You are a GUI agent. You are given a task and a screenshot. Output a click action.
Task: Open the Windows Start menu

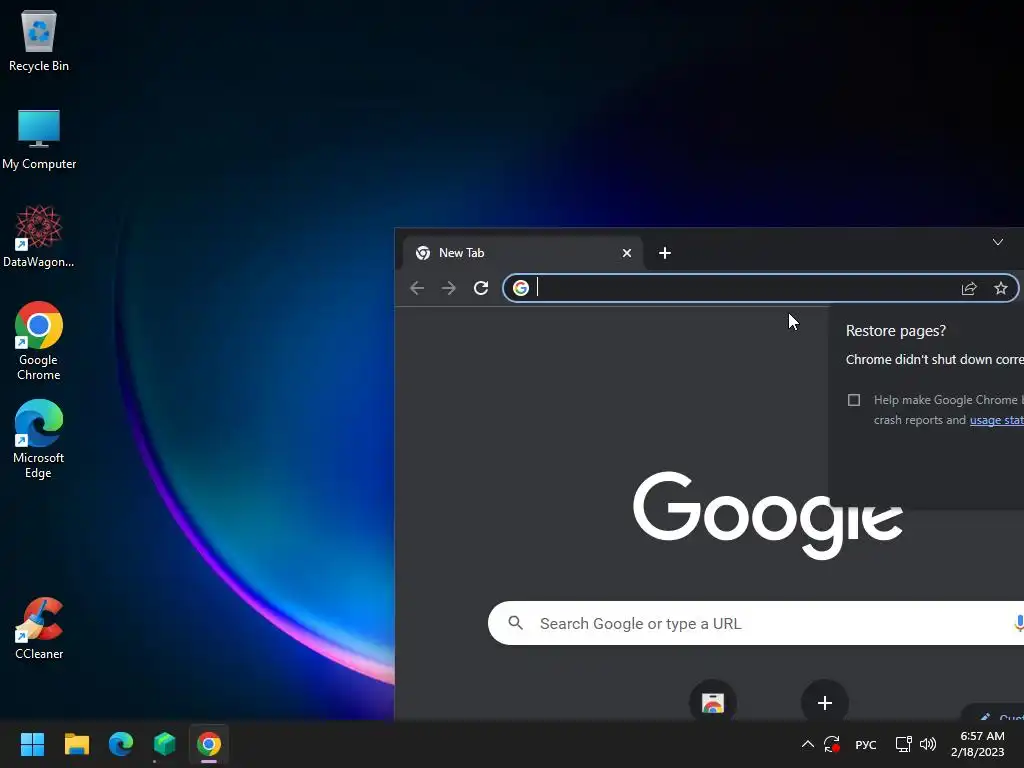pyautogui.click(x=32, y=744)
